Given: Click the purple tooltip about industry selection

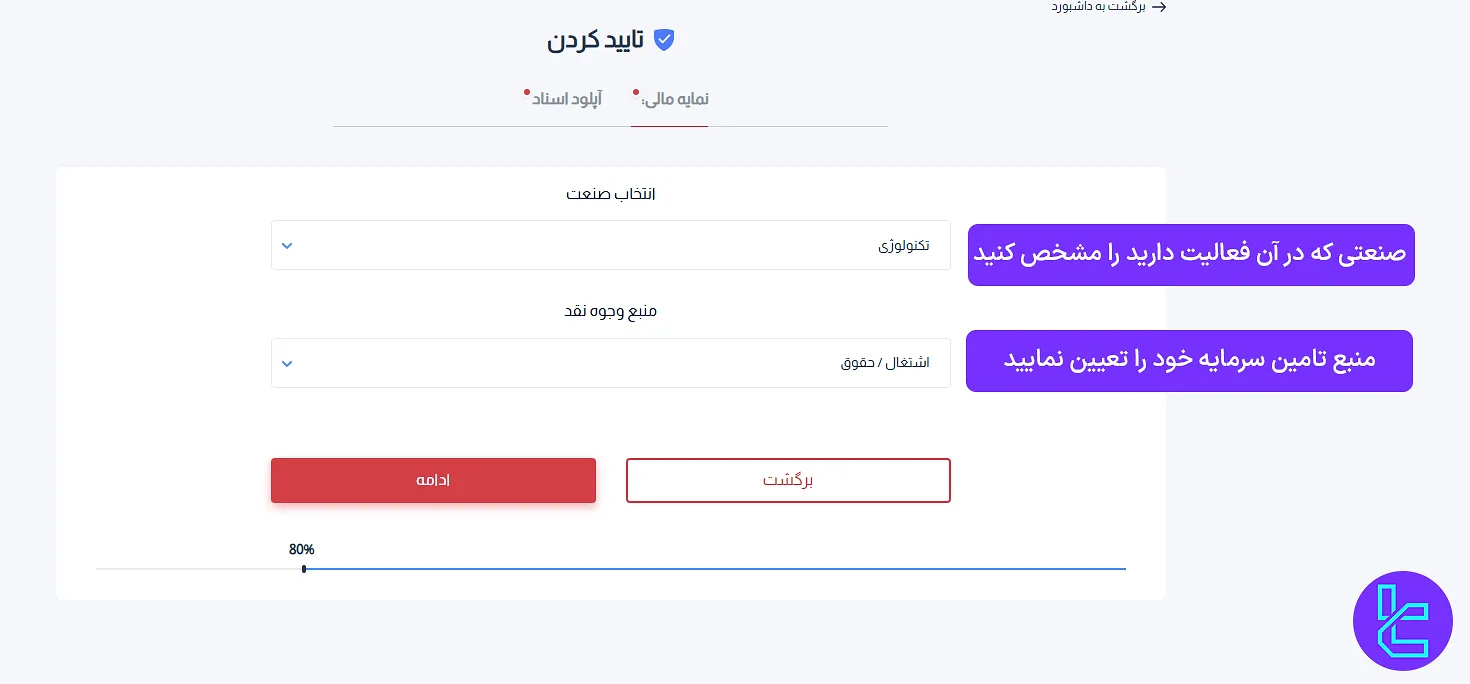Looking at the screenshot, I should 1191,255.
